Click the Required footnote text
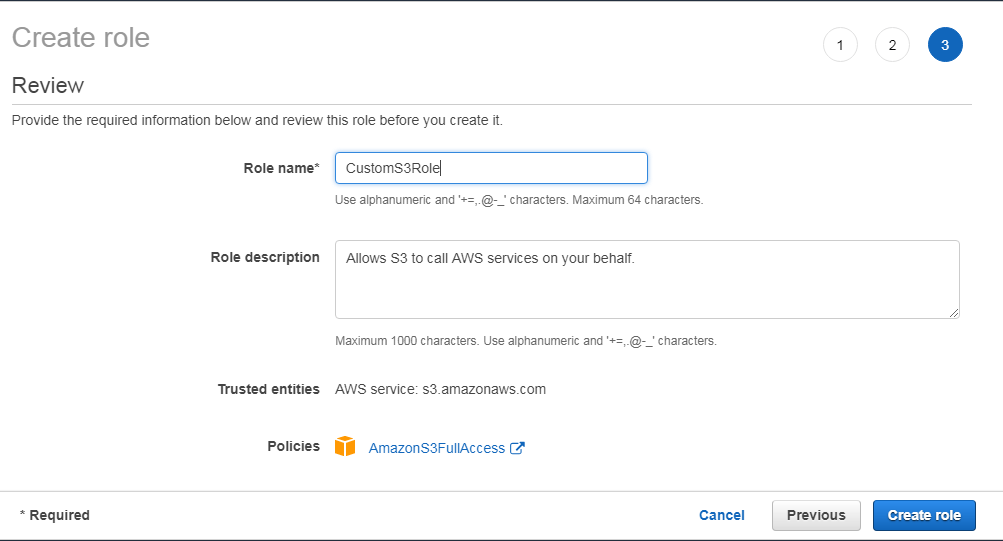 click(x=54, y=515)
